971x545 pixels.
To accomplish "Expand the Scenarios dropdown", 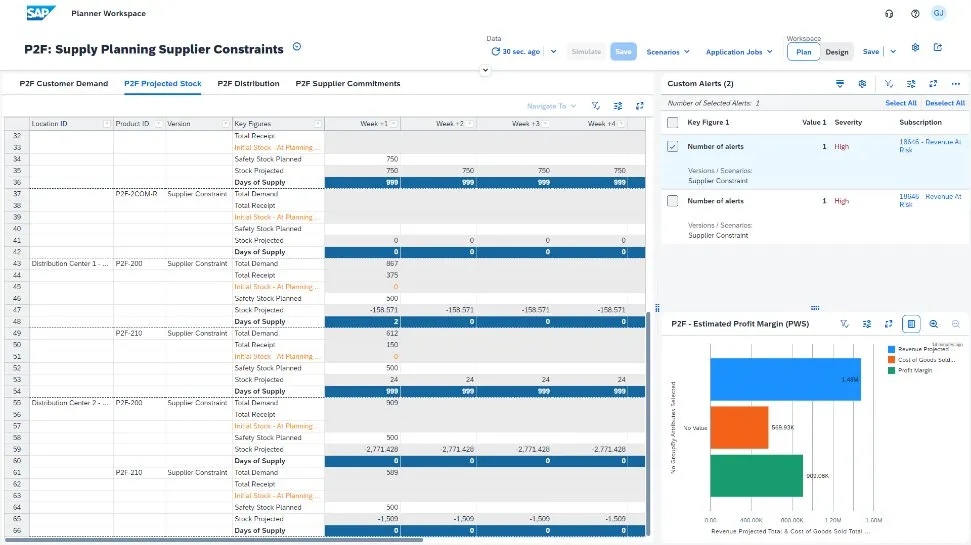I will (x=668, y=52).
